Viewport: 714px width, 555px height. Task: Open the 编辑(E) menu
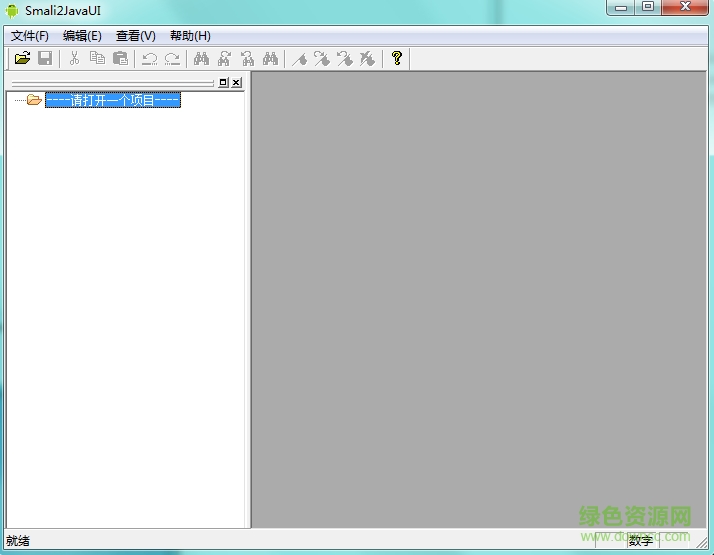pyautogui.click(x=82, y=36)
